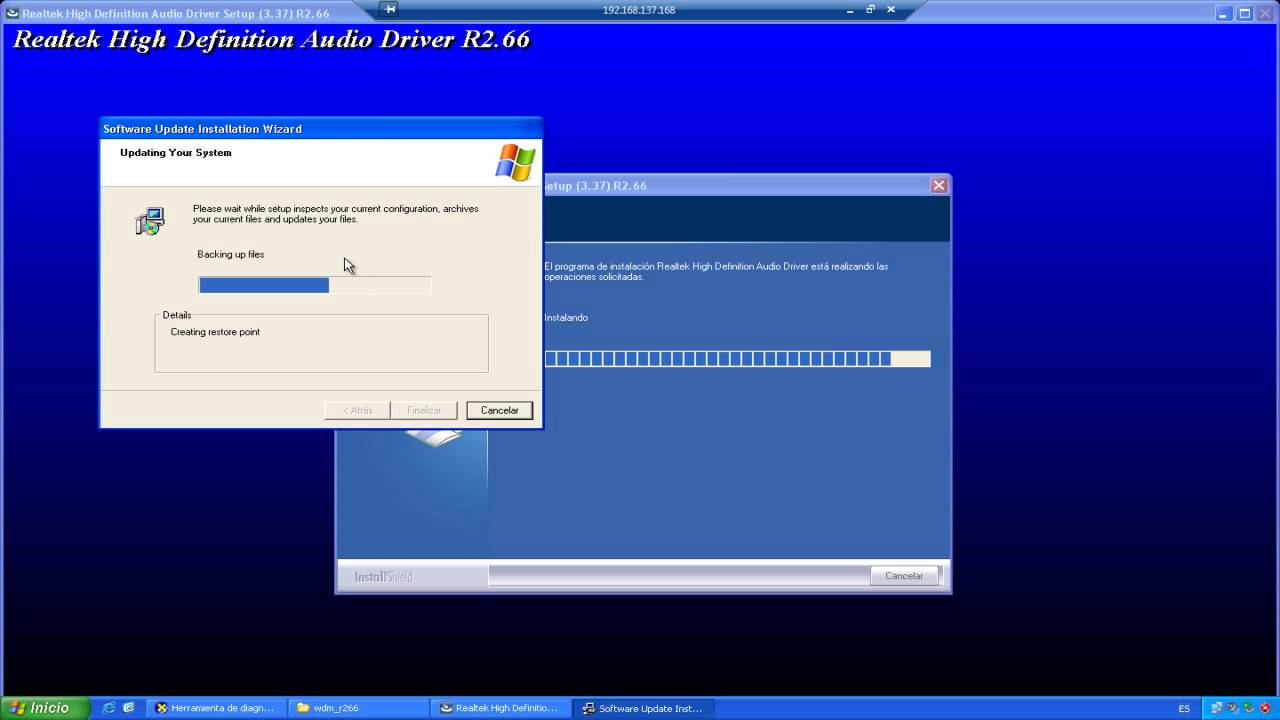Image resolution: width=1280 pixels, height=720 pixels.
Task: Click the 'Please wait while setup inspects' message
Action: [336, 214]
